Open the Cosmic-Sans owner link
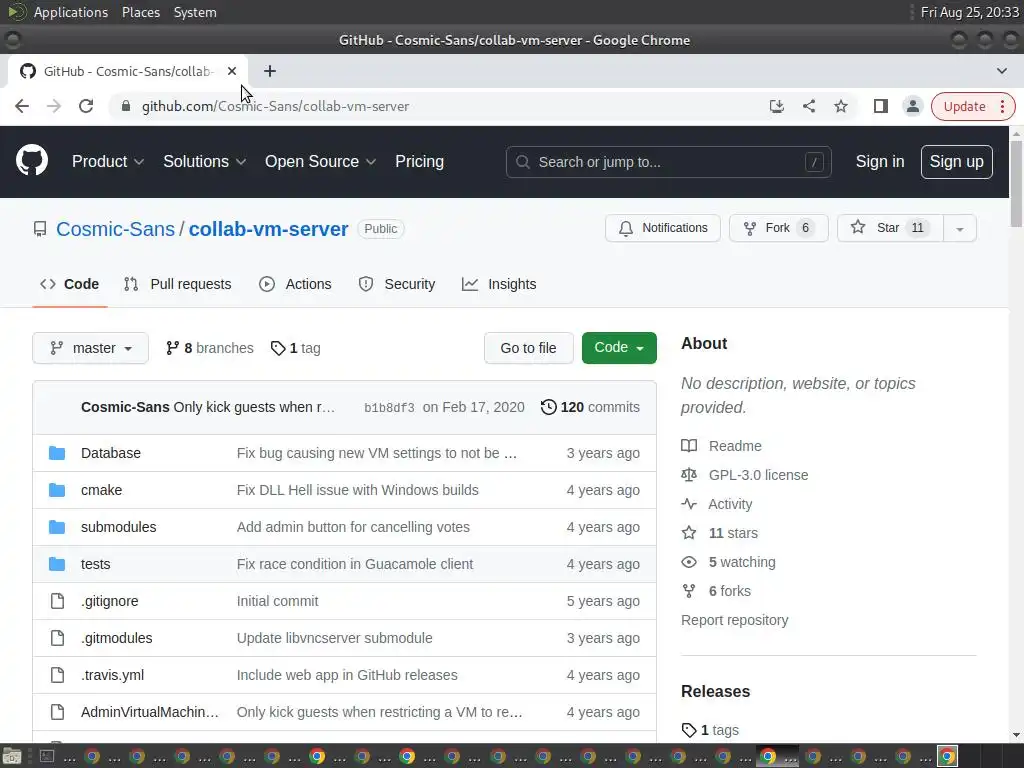Screen dimensions: 1024x768 (116, 229)
